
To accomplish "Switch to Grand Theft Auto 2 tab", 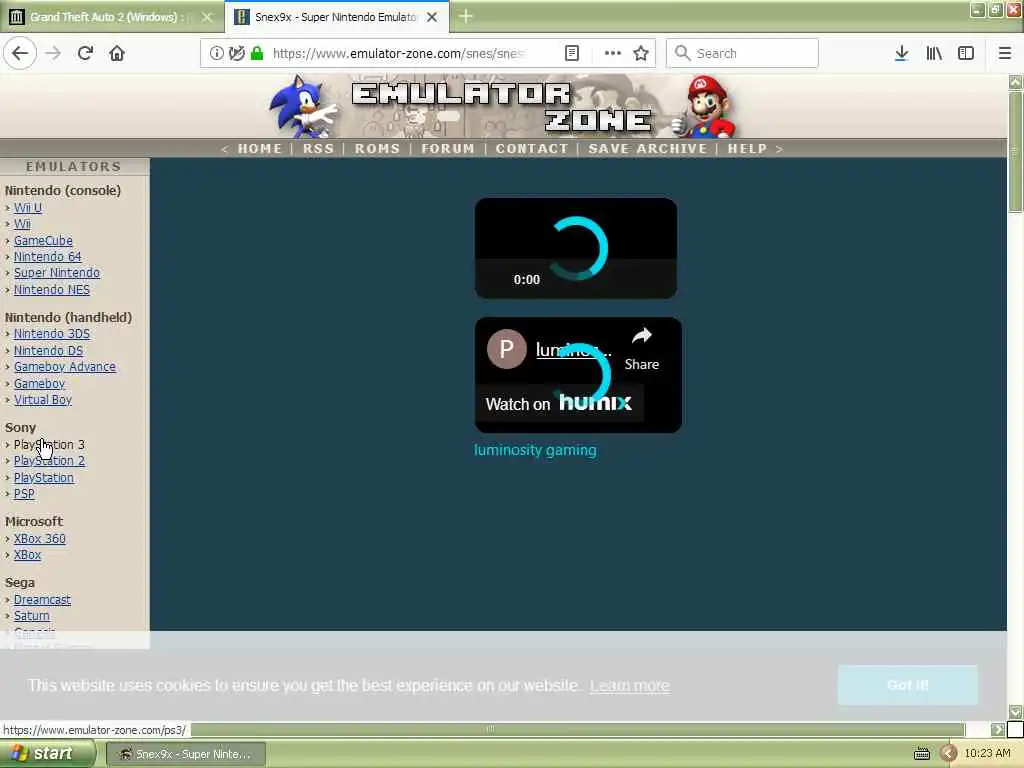I will click(x=111, y=17).
